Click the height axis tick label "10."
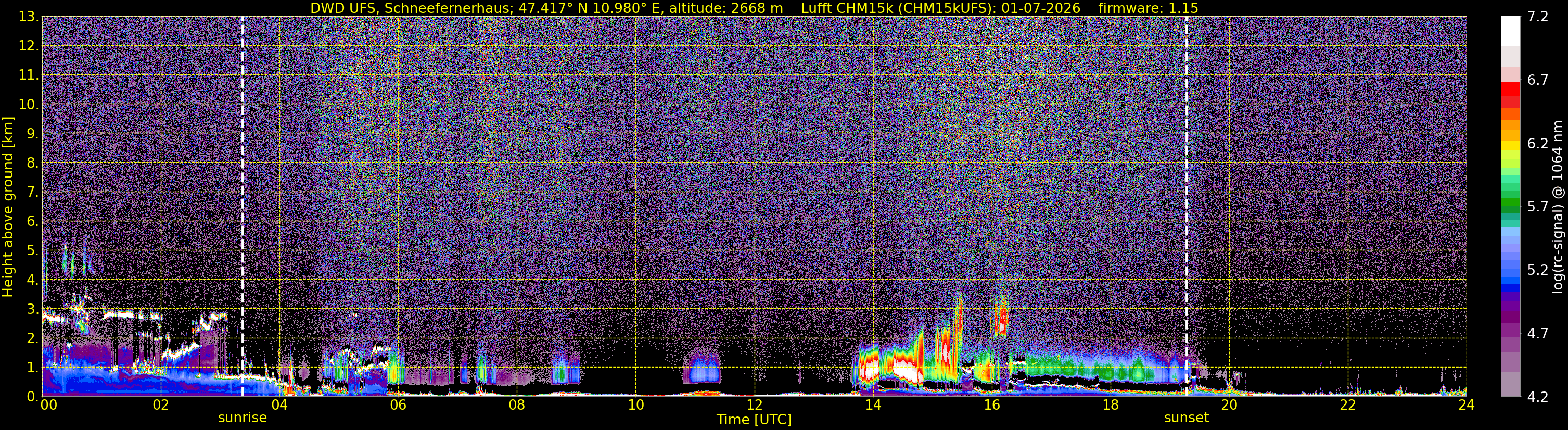The height and width of the screenshot is (430, 1568). pos(29,104)
